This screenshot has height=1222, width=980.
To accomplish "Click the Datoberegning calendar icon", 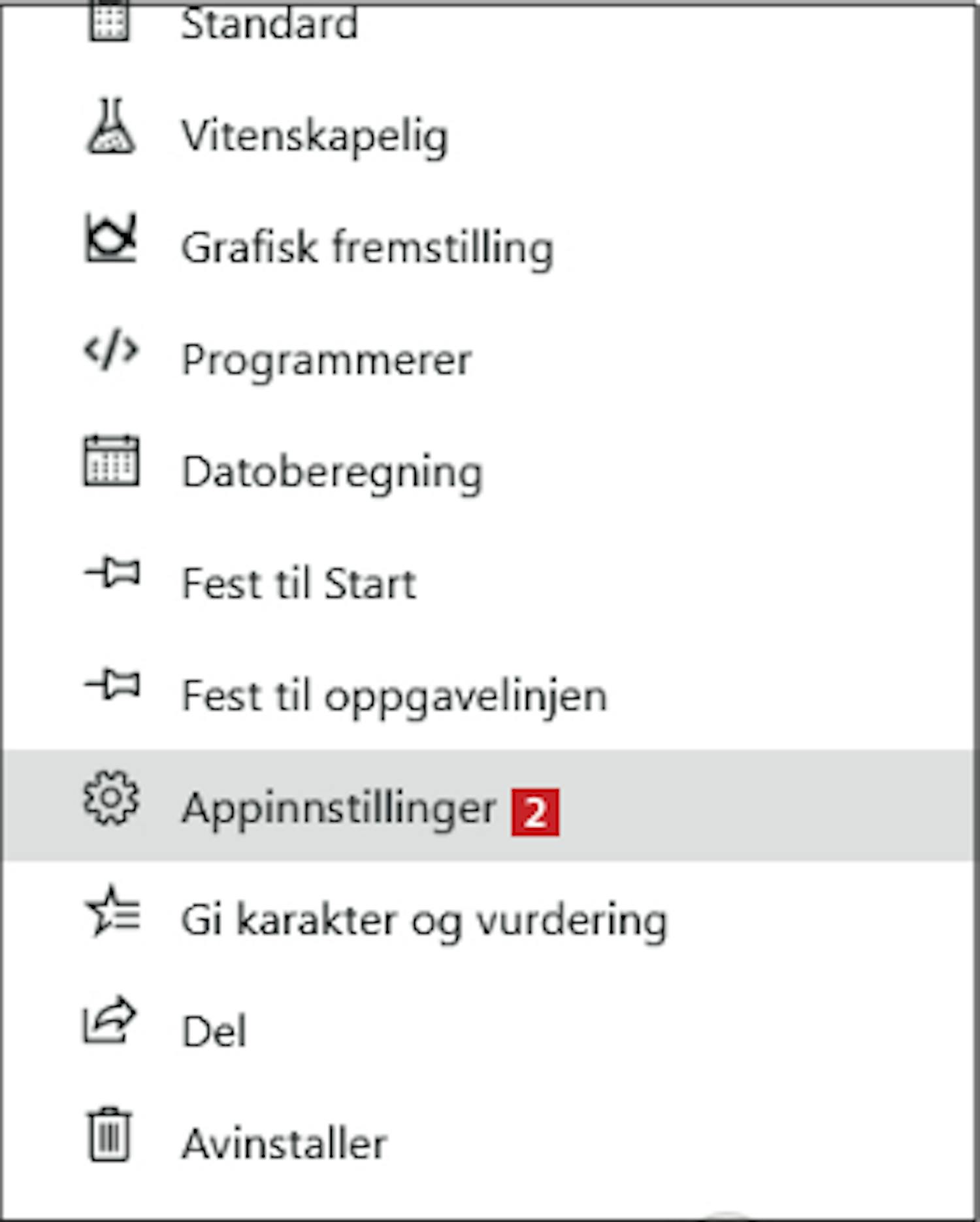I will point(111,461).
